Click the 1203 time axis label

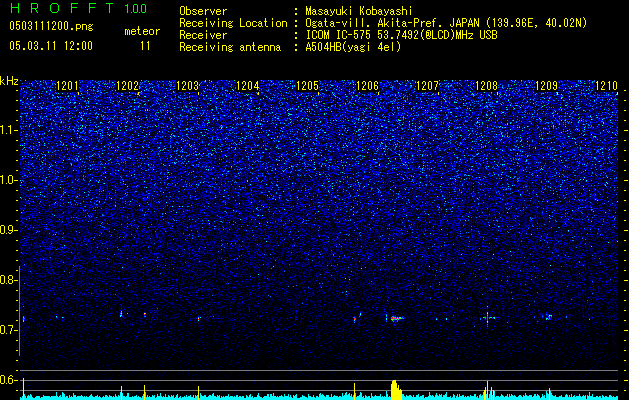coord(187,86)
